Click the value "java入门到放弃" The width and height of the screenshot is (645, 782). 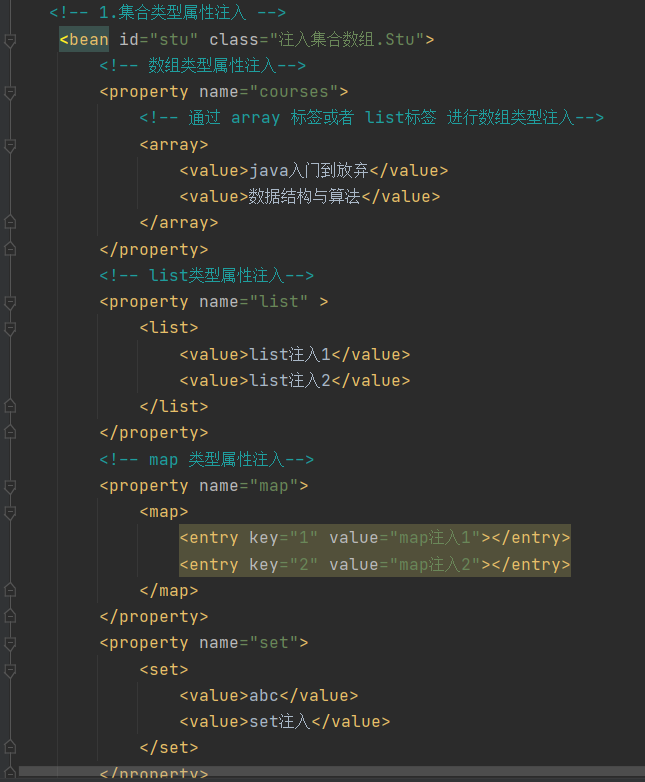(x=309, y=171)
